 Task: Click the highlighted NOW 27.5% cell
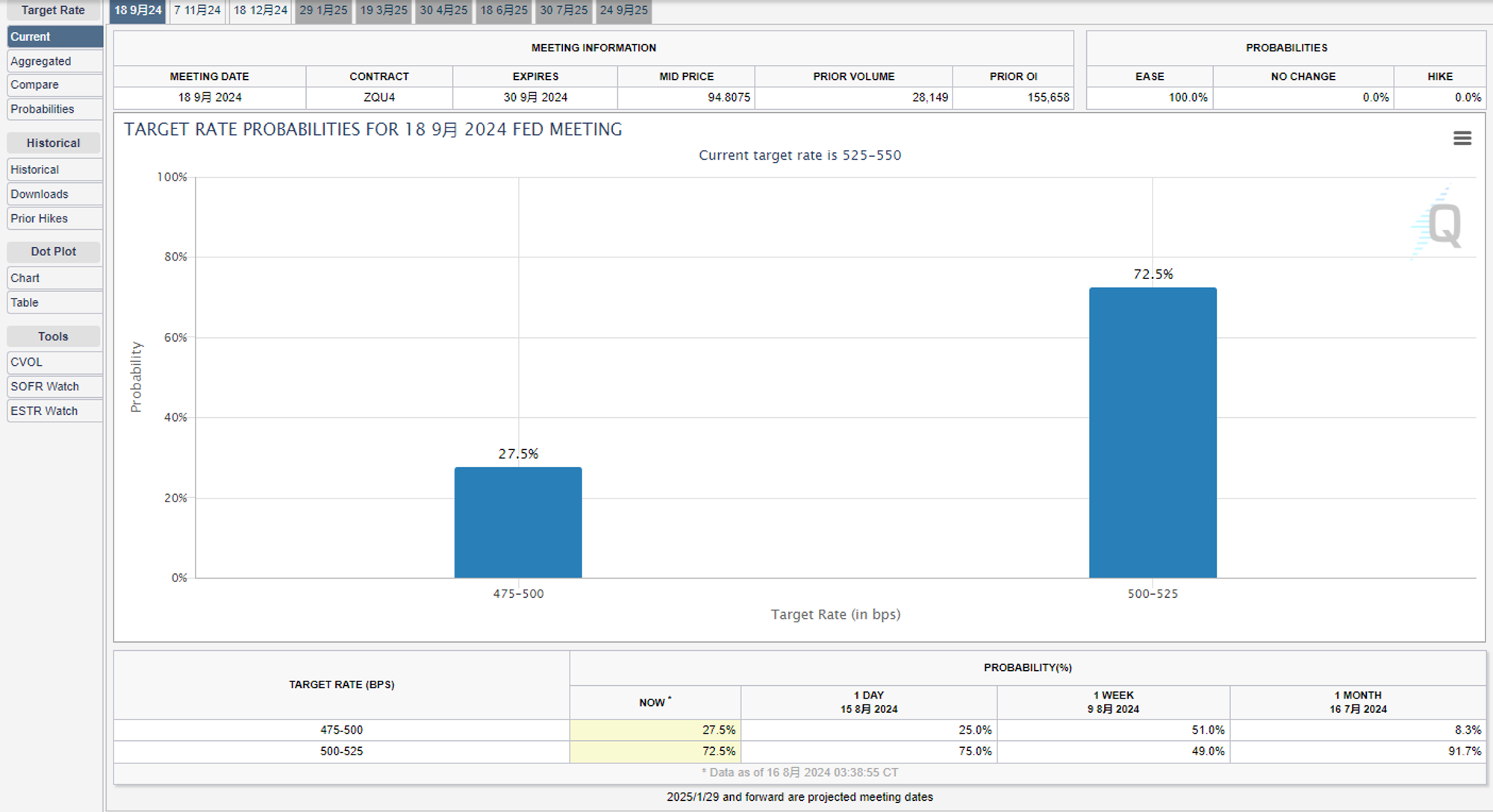pos(655,730)
